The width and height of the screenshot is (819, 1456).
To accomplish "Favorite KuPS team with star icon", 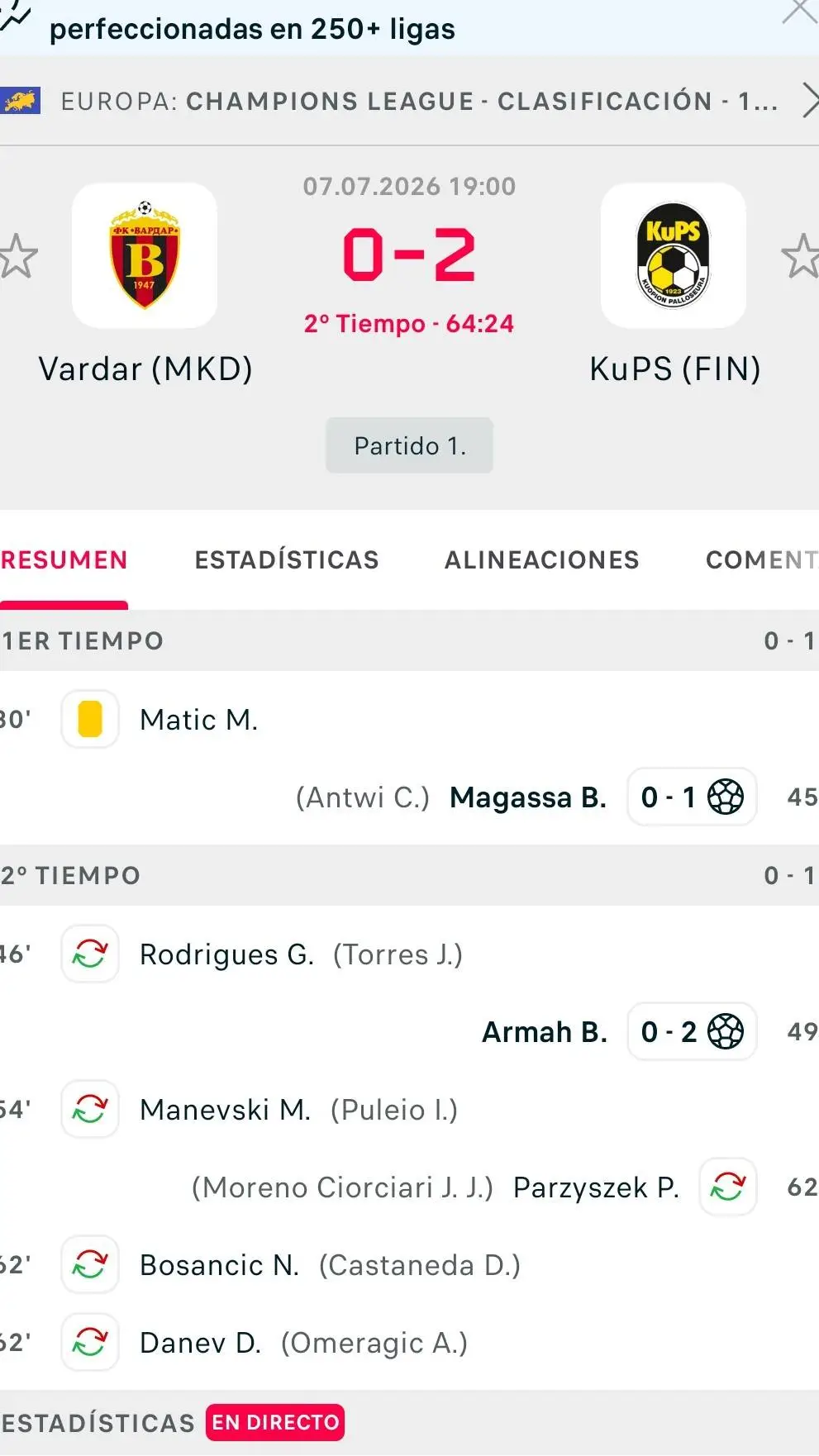I will pos(800,256).
